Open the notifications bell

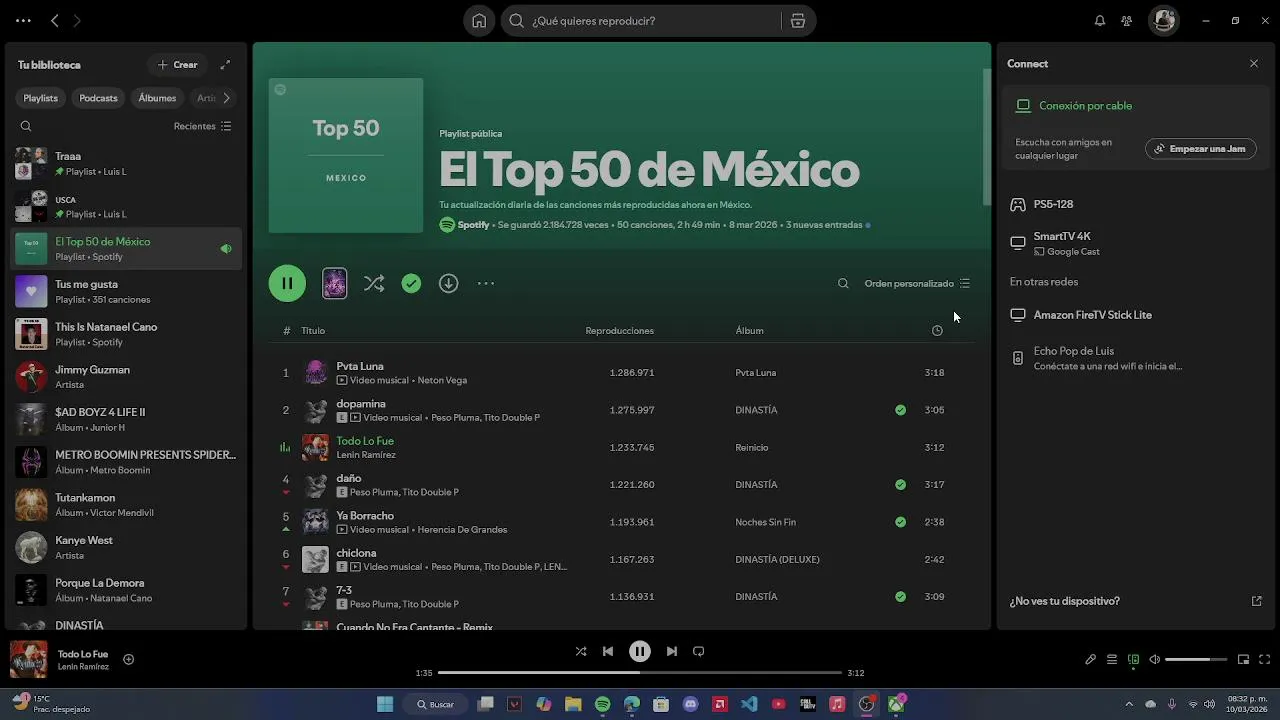click(x=1100, y=21)
